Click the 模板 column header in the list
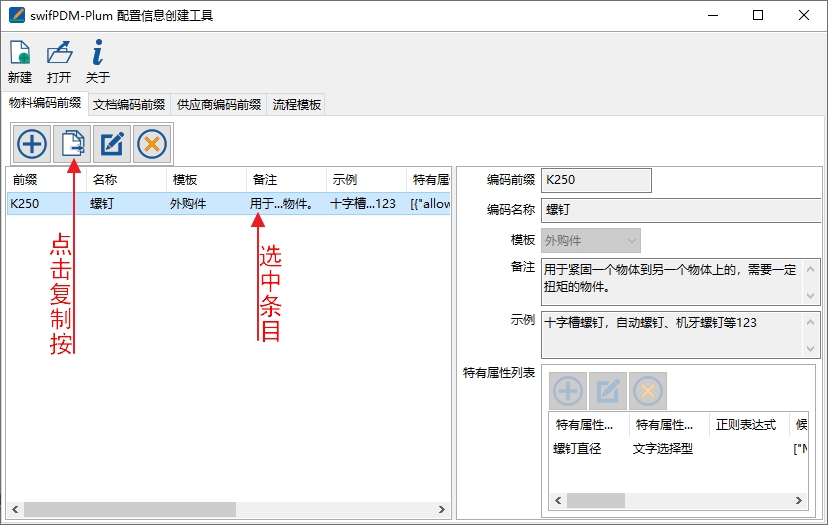 (x=205, y=179)
